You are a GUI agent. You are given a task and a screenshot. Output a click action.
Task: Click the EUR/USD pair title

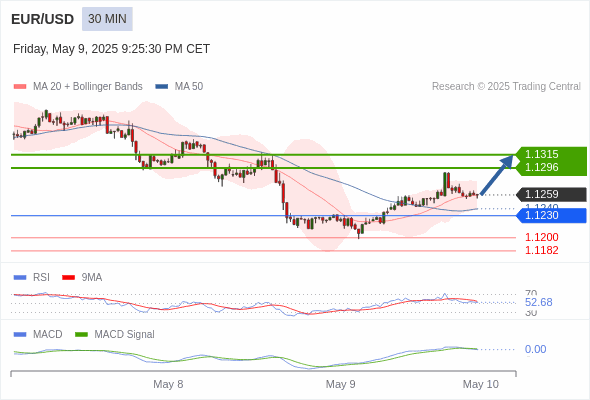[43, 19]
